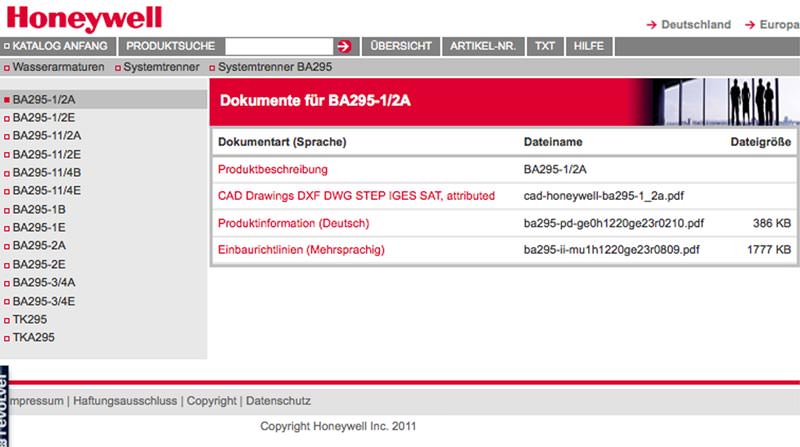Open the HILFE menu item

pos(589,46)
